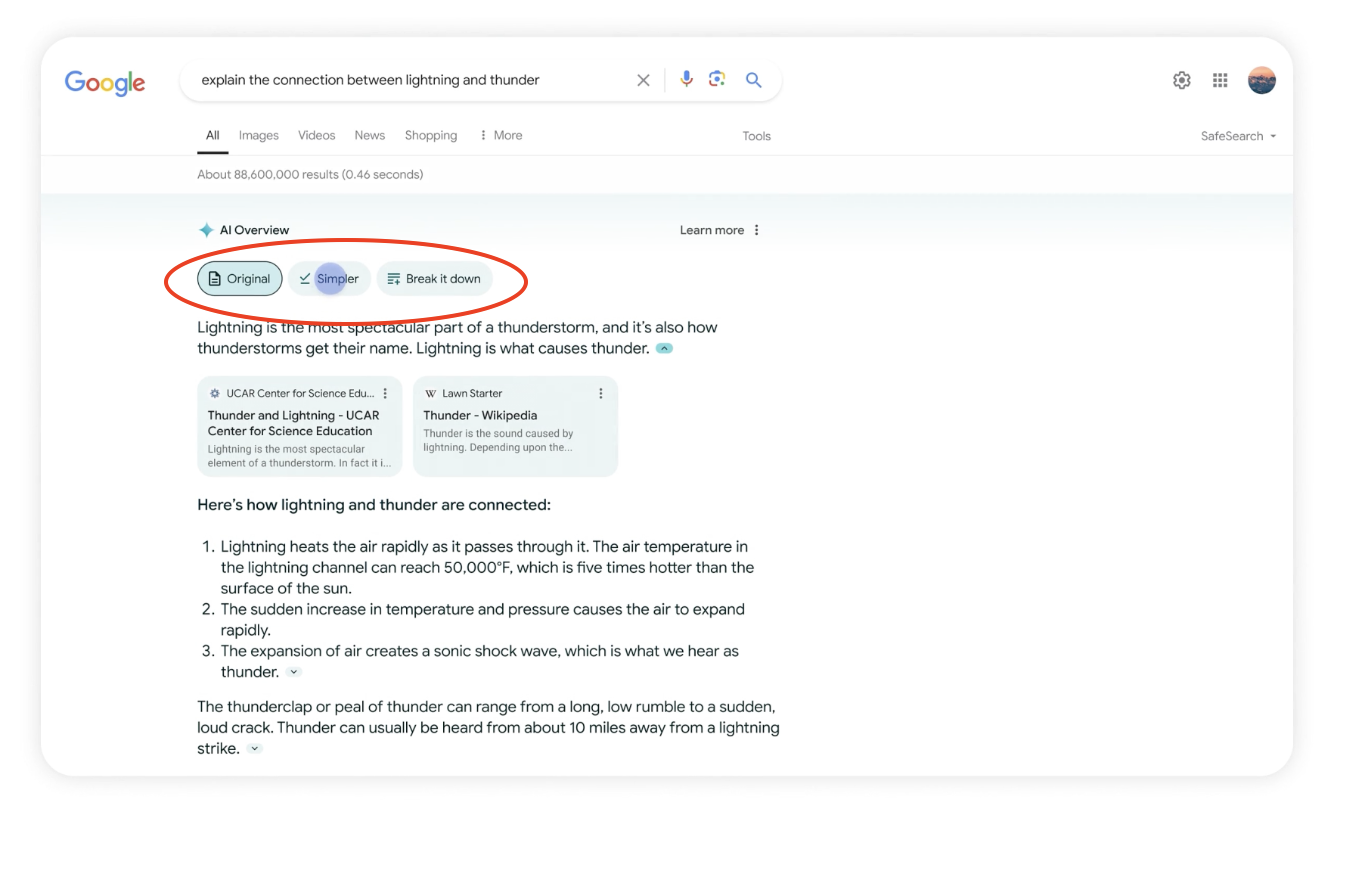Open Google Lens image search icon
The width and height of the screenshot is (1354, 884).
(717, 79)
